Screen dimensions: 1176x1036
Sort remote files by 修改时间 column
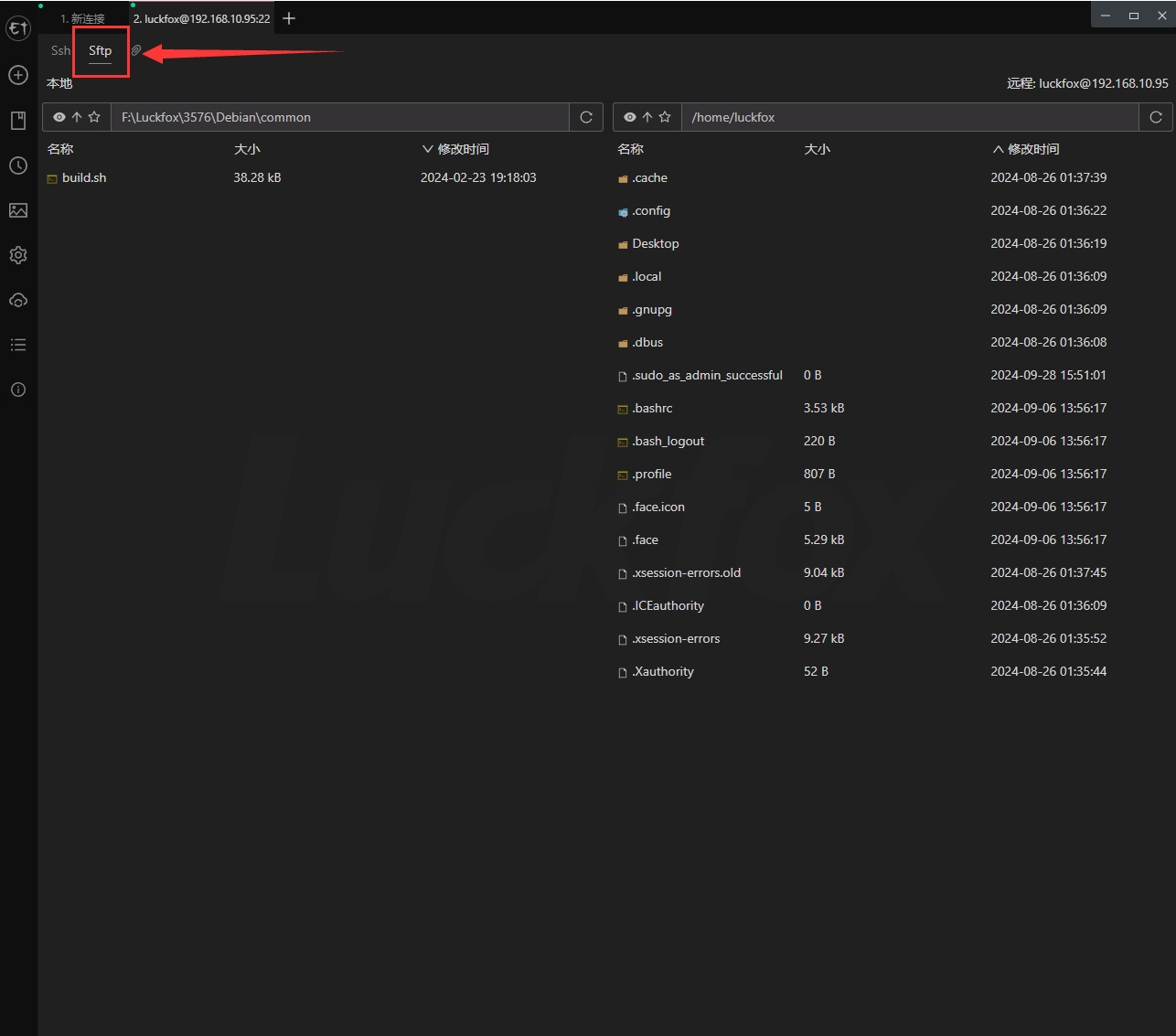pos(1032,149)
